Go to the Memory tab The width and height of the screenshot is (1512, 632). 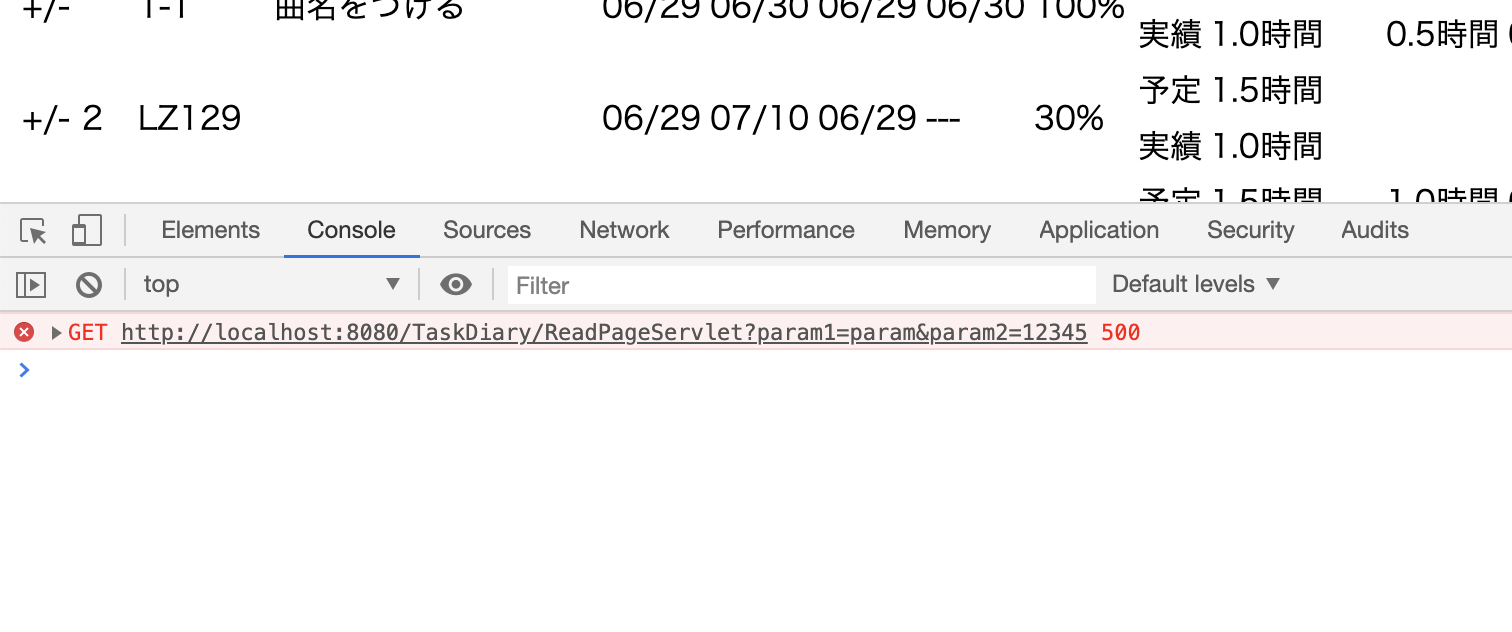tap(947, 230)
